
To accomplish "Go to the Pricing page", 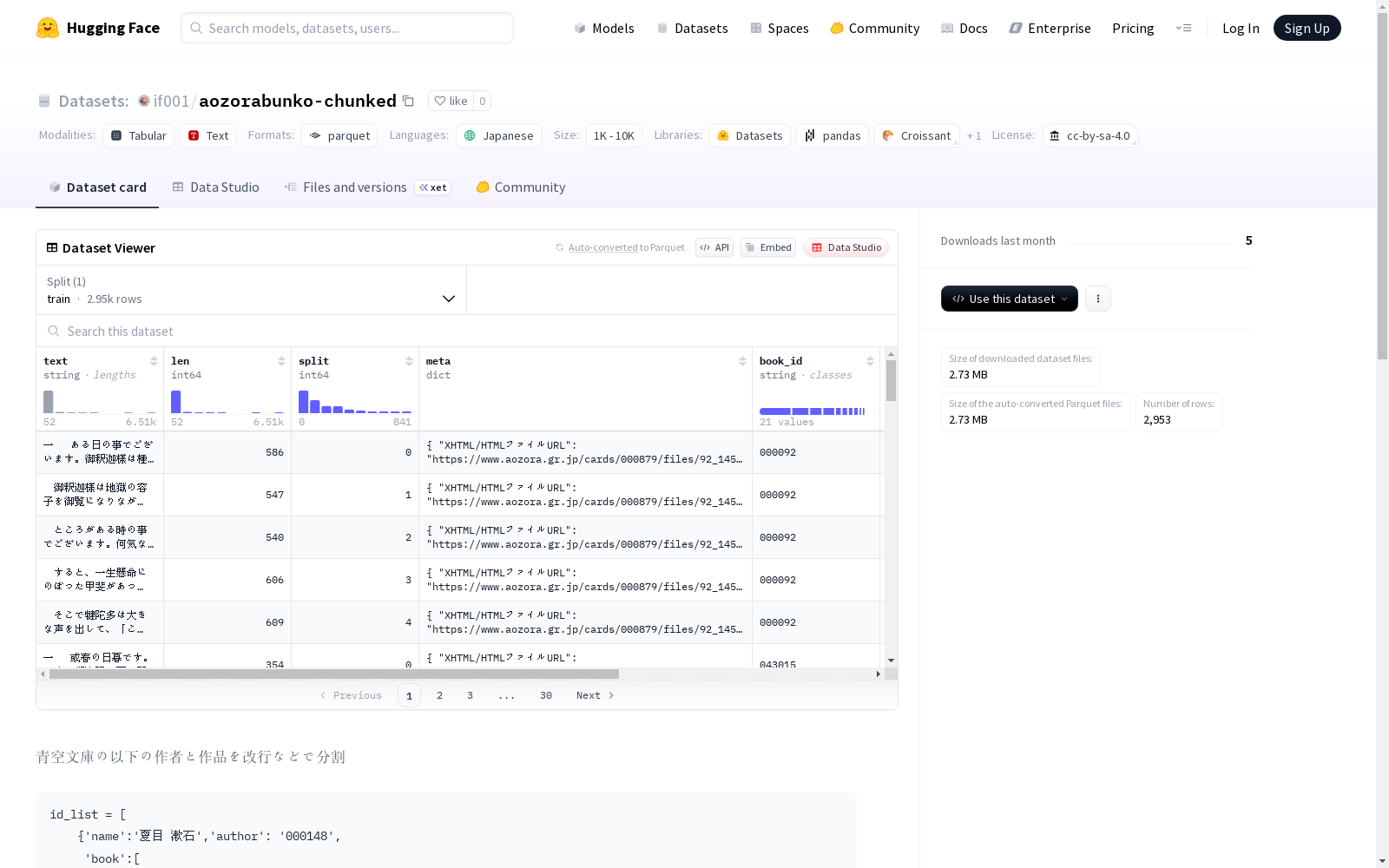I will coord(1133,28).
